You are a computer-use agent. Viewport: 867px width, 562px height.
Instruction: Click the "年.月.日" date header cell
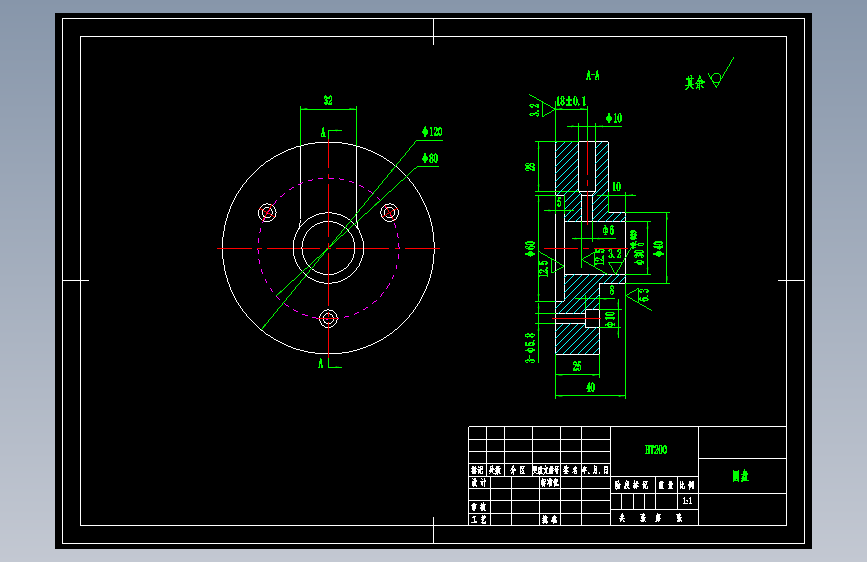(x=596, y=470)
